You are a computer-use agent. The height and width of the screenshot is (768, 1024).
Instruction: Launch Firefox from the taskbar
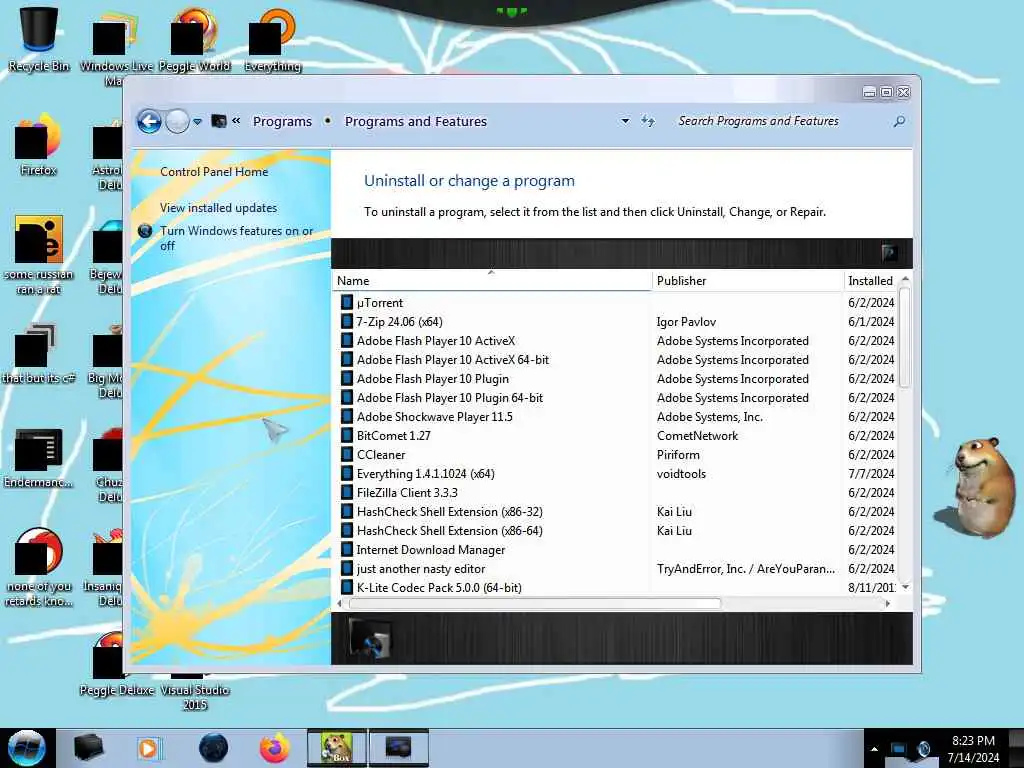275,748
